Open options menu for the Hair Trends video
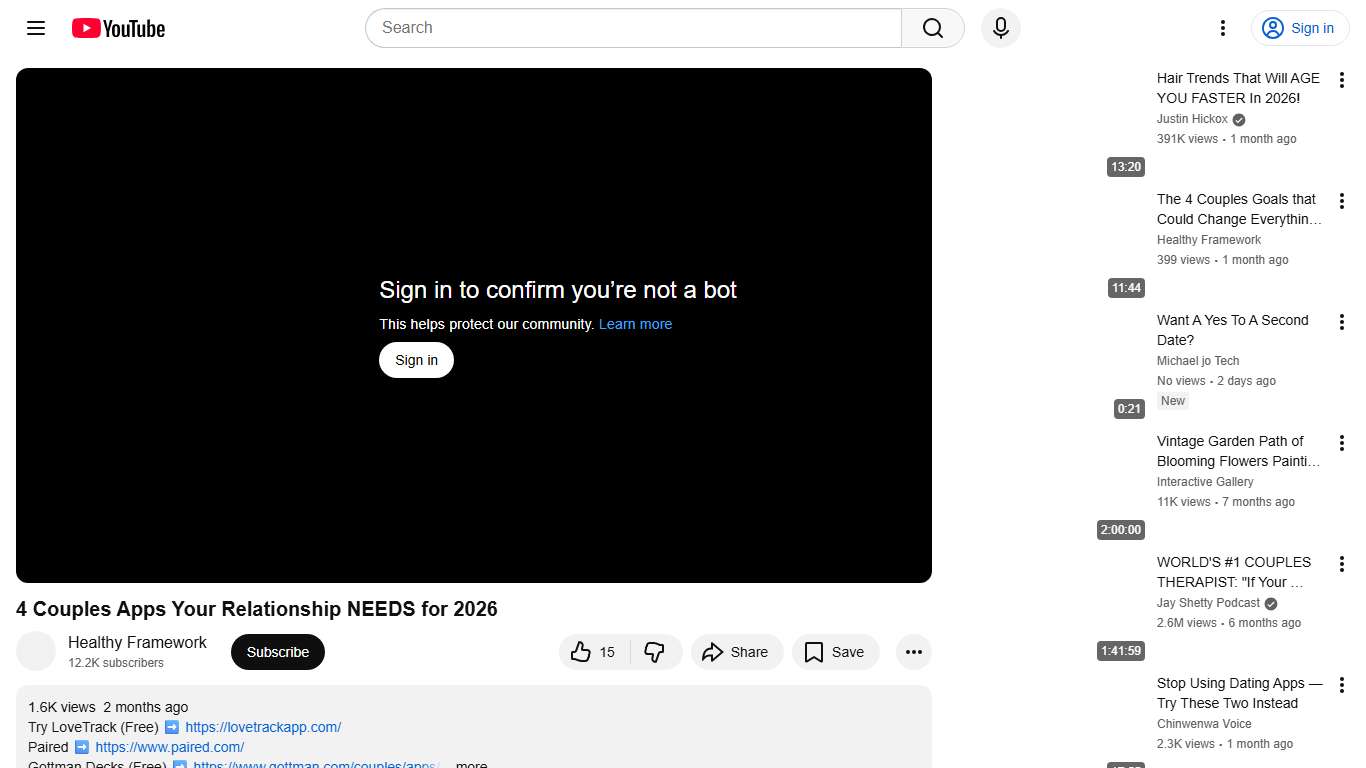This screenshot has height=768, width=1366. coord(1341,79)
